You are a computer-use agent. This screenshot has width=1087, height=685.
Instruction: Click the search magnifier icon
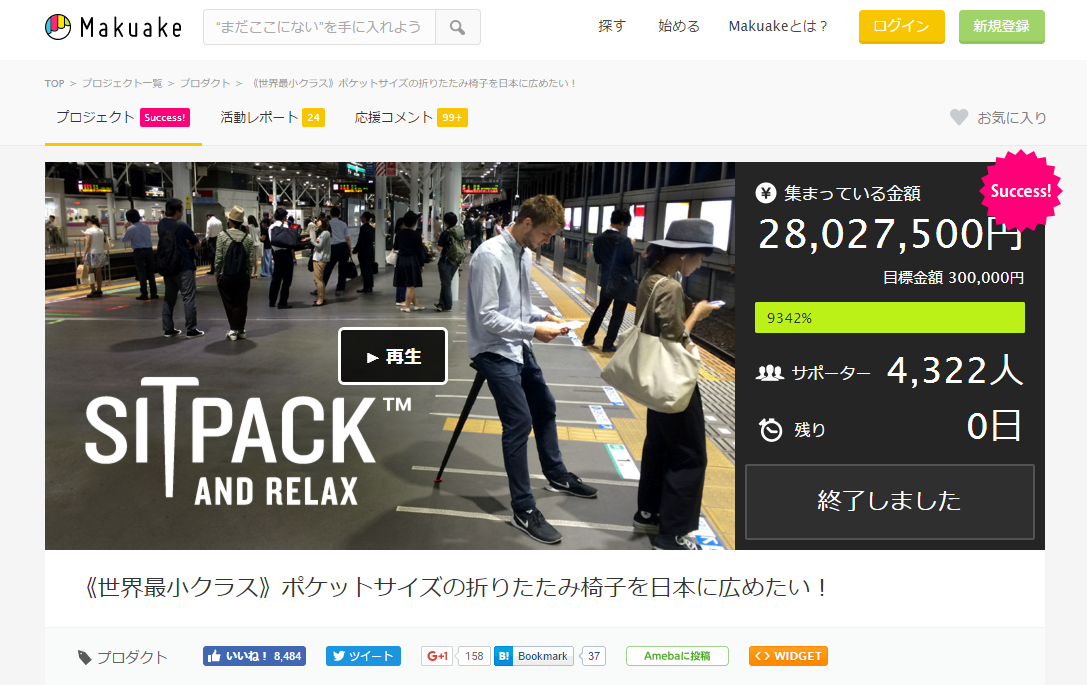[458, 27]
